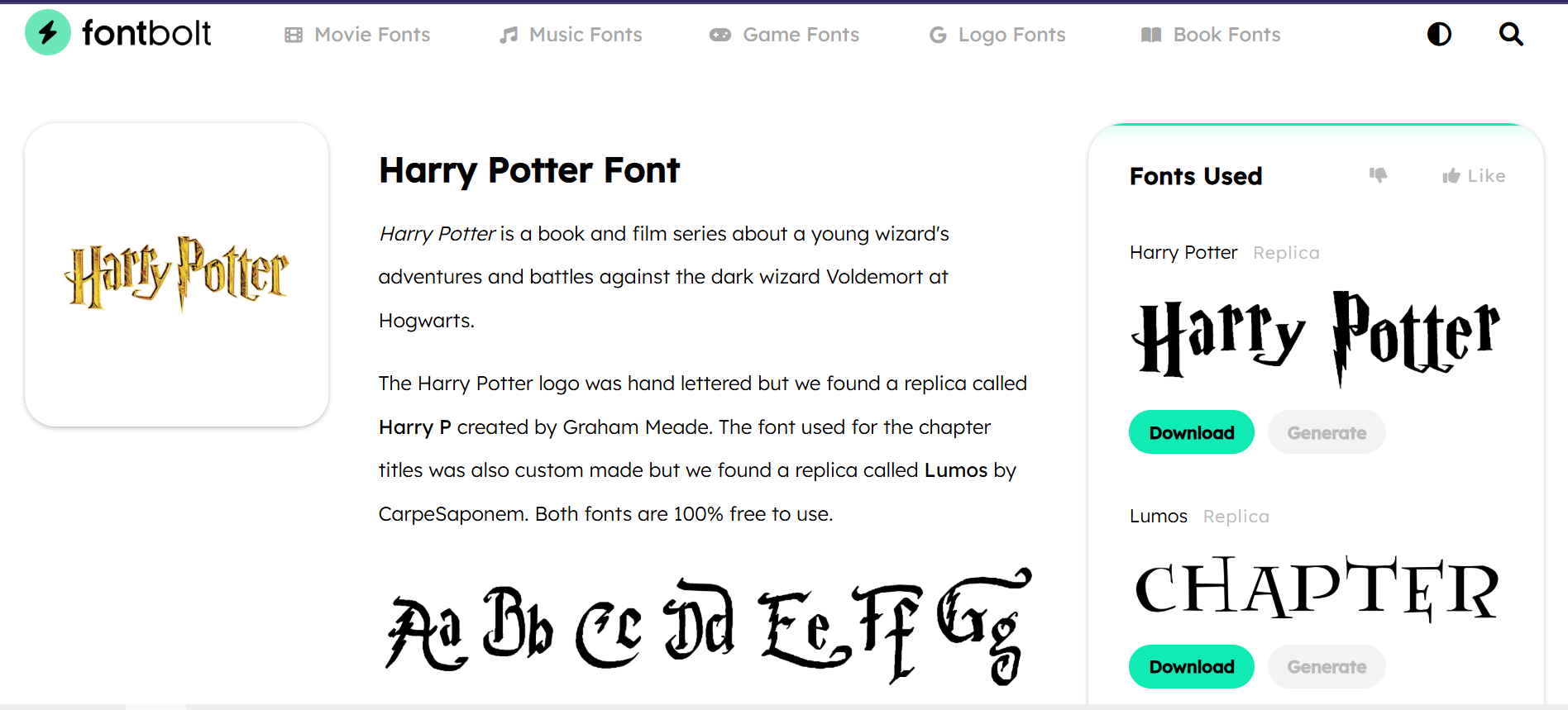Viewport: 1568px width, 710px height.
Task: Click the film strip icon beside Movie Fonts
Action: pos(294,35)
